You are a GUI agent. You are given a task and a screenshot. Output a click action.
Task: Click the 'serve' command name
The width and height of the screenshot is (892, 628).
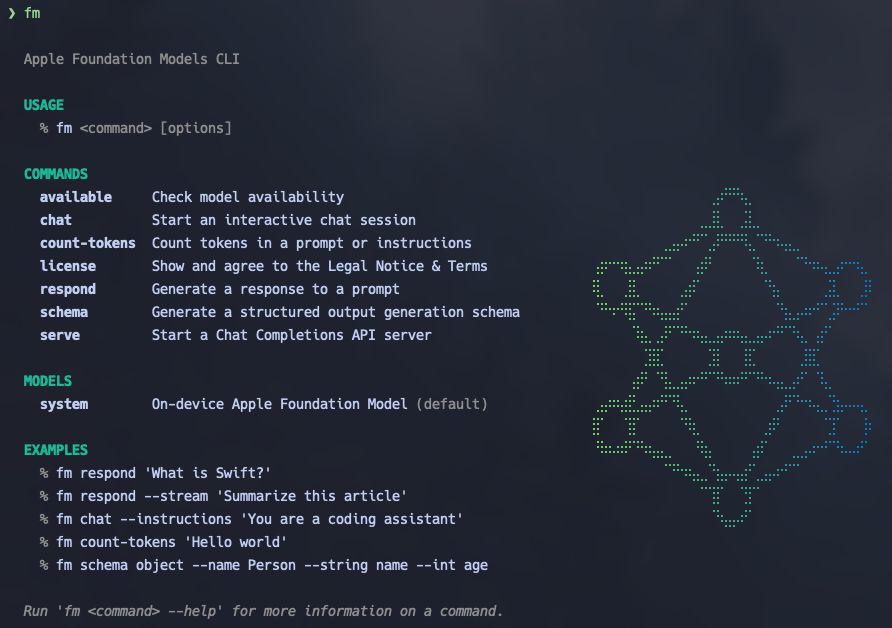(60, 335)
